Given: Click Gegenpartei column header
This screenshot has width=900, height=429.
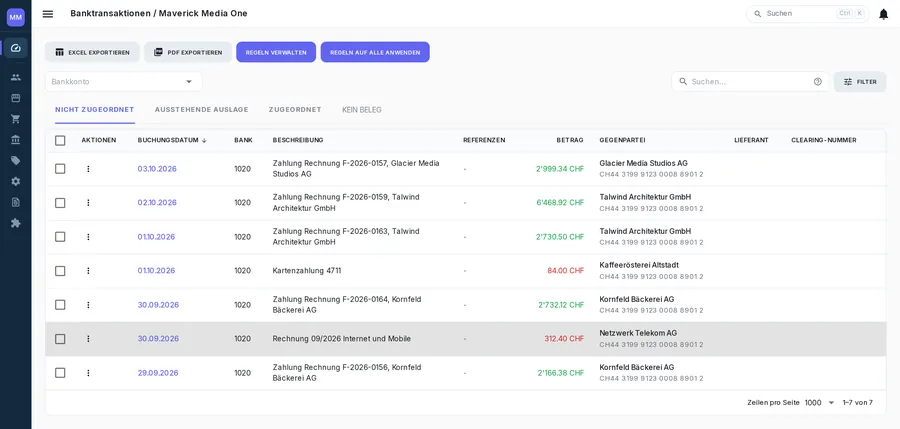Looking at the screenshot, I should point(623,140).
